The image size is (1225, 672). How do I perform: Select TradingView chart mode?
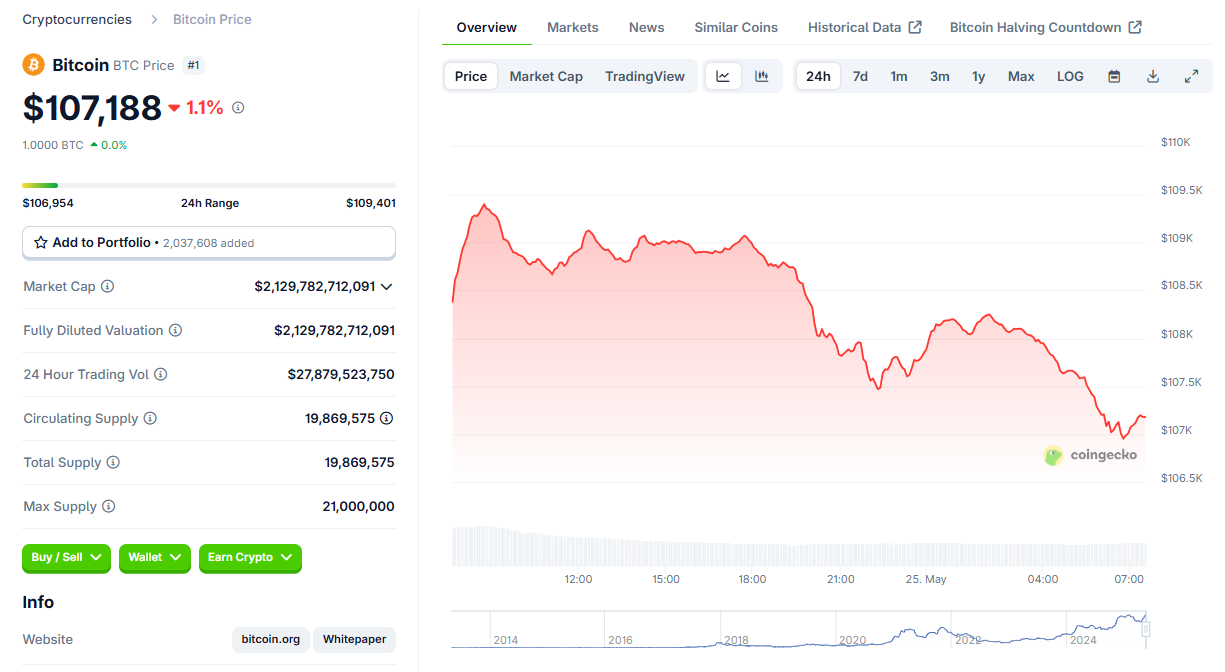point(645,76)
